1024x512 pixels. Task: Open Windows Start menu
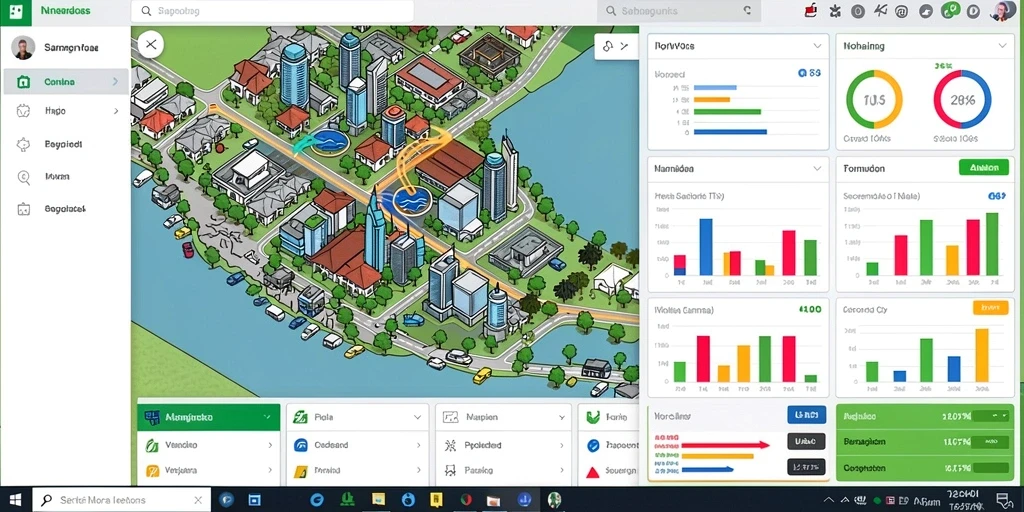[x=15, y=500]
